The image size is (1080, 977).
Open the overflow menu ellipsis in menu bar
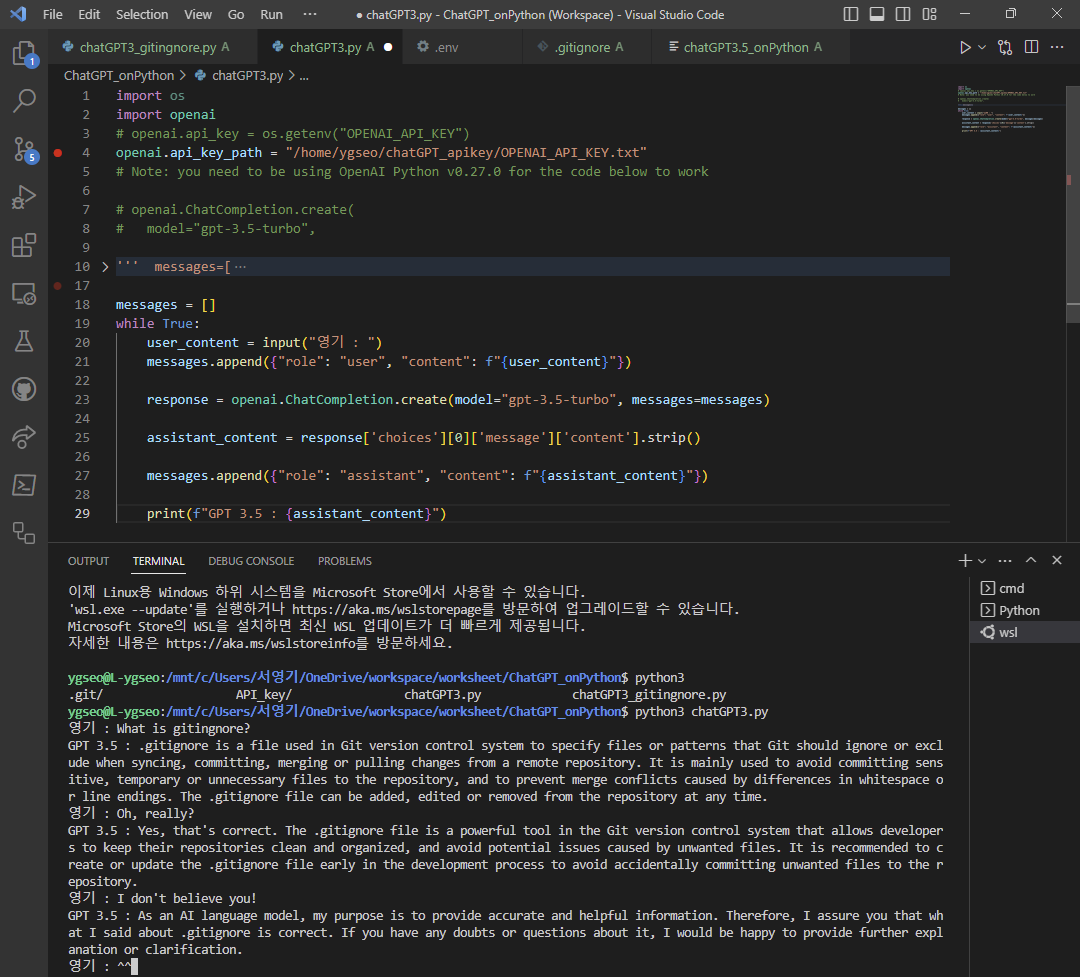point(310,14)
